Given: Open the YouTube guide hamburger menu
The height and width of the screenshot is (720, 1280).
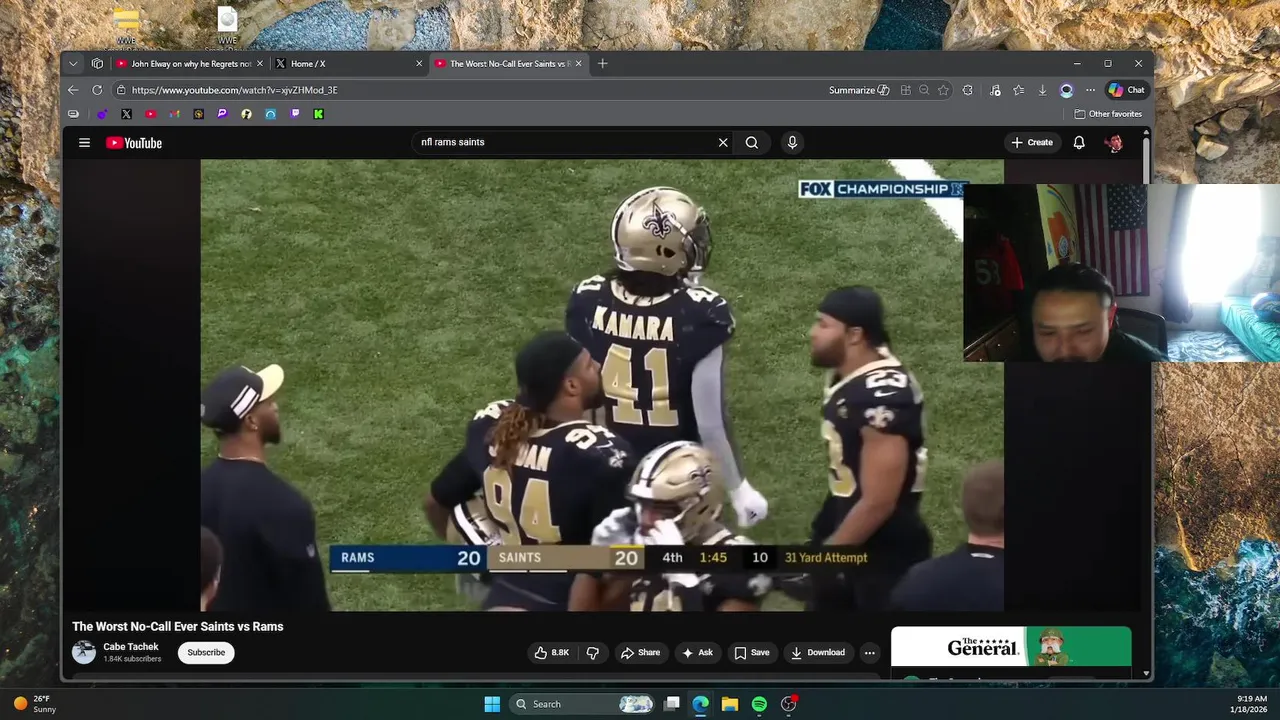Looking at the screenshot, I should pos(84,143).
